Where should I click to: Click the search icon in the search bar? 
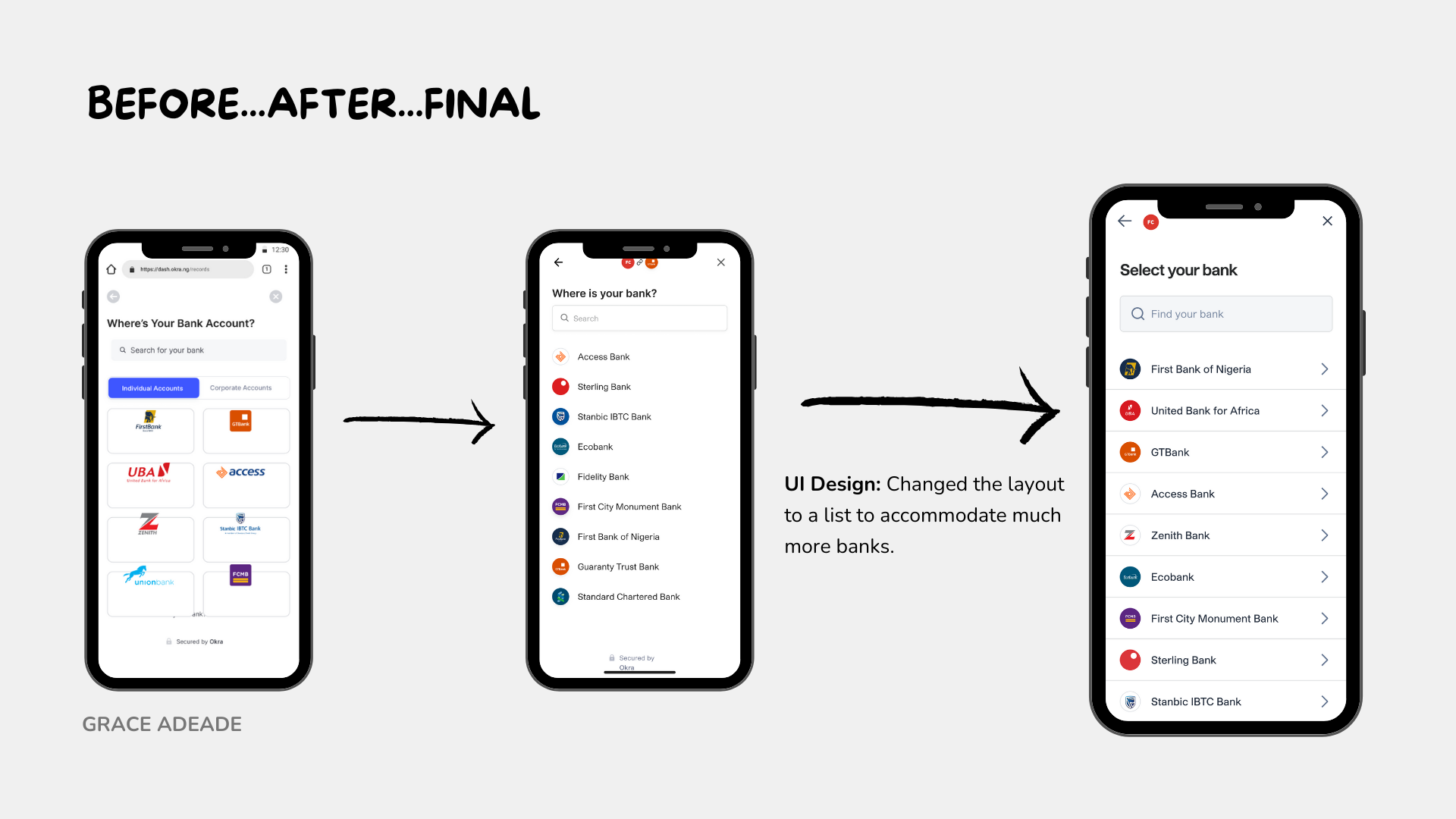click(x=1138, y=313)
